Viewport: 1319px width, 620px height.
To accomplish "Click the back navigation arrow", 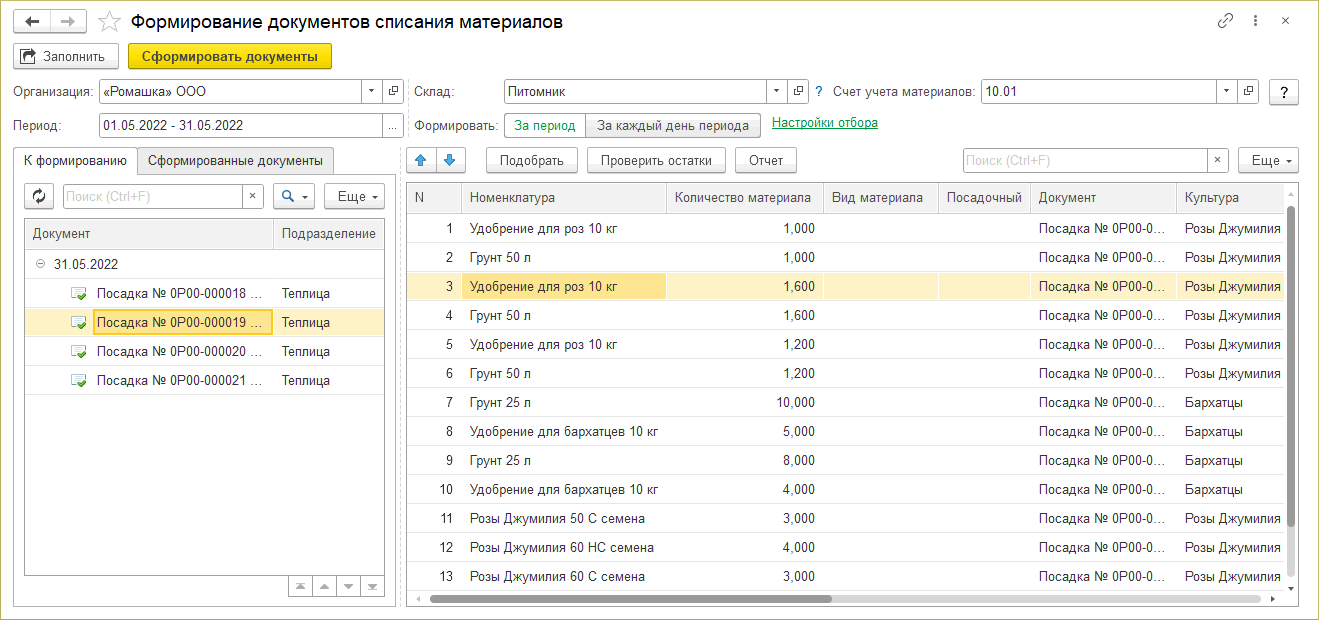I will click(32, 22).
